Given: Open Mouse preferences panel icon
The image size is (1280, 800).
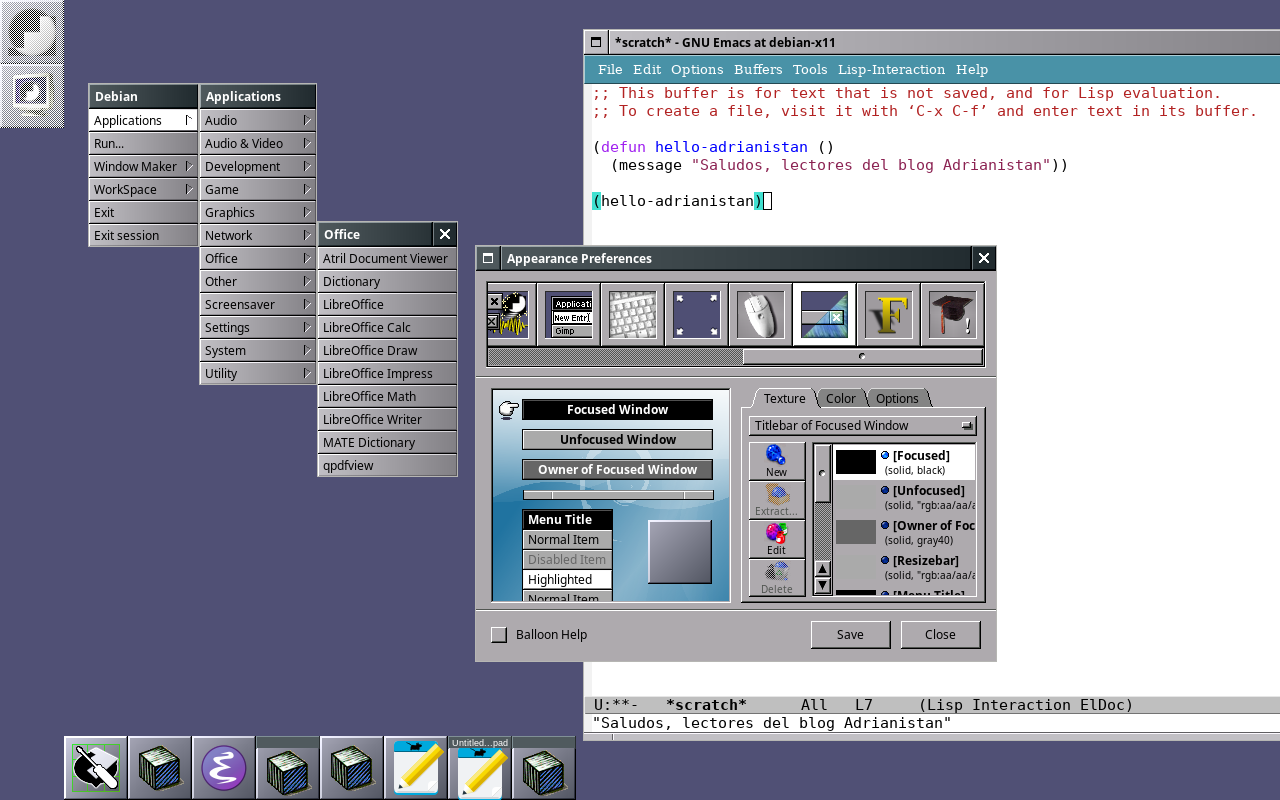Looking at the screenshot, I should 760,315.
